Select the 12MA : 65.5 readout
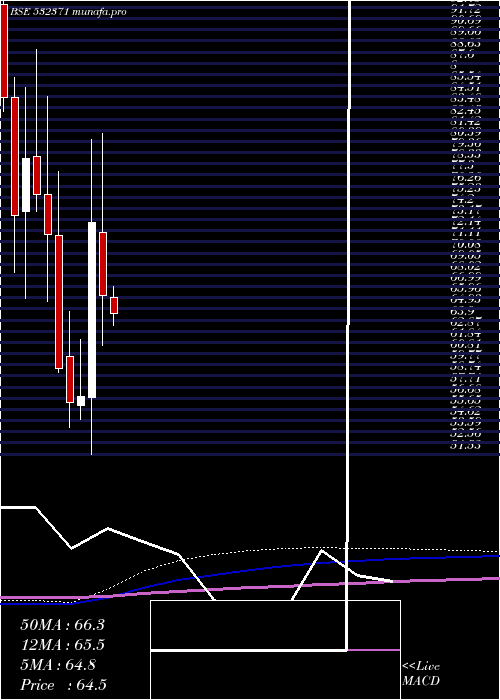Screen dimensions: 500x700 click(x=62, y=645)
